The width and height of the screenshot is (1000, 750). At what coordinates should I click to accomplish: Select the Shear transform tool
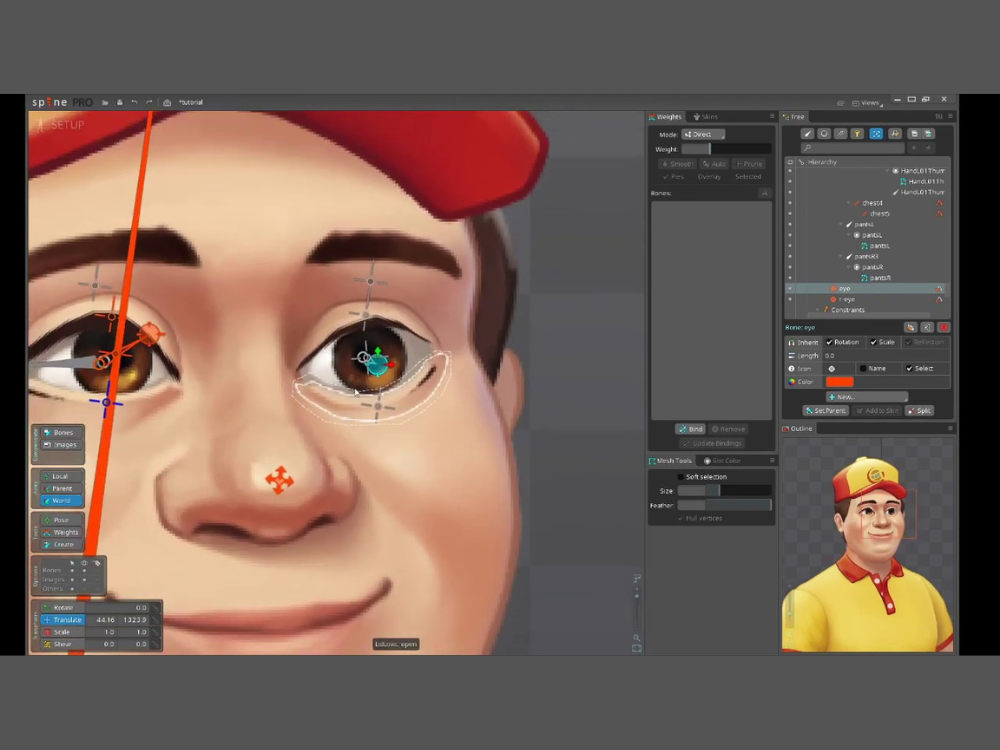click(x=62, y=643)
